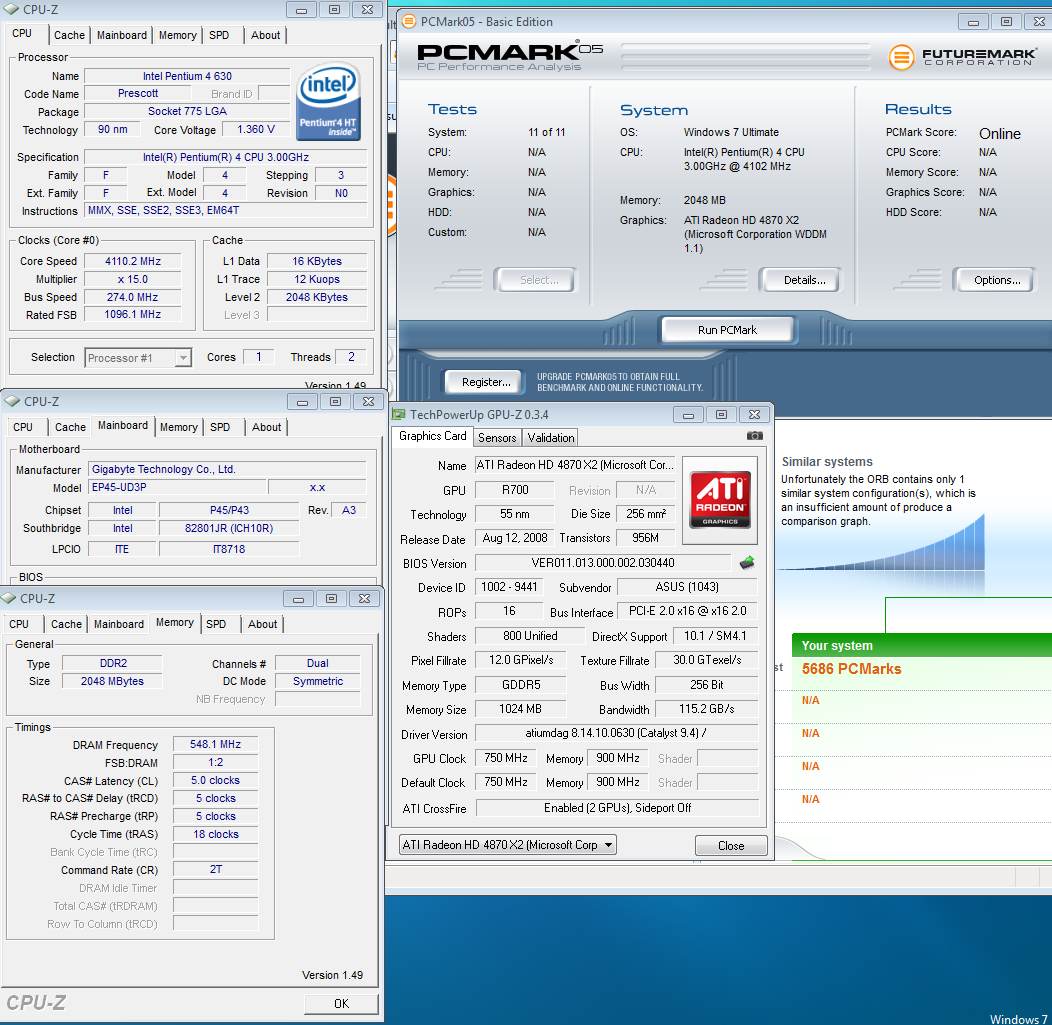Select Mainboard tab in top CPU-Z window
This screenshot has height=1025, width=1052.
point(121,35)
